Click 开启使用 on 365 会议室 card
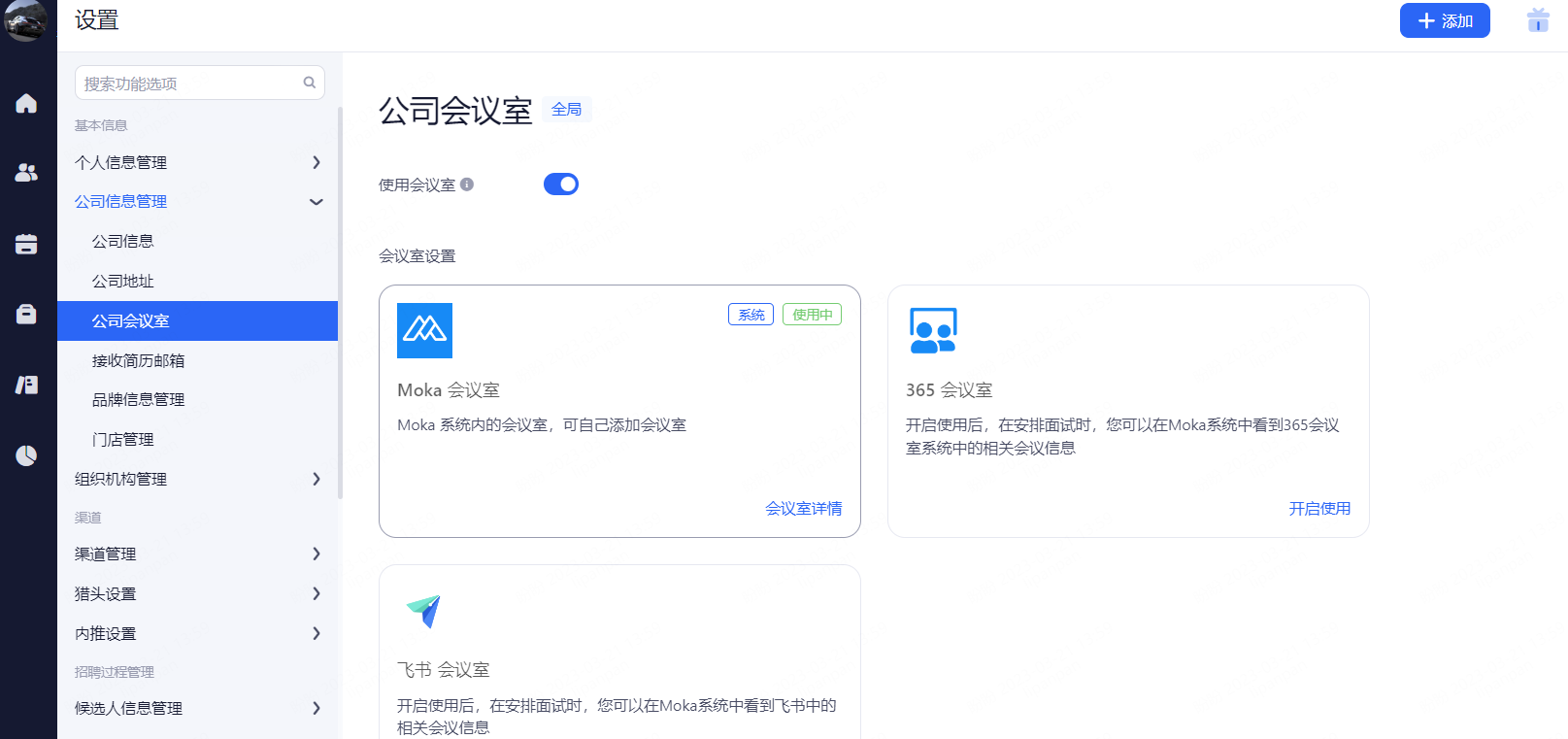Image resolution: width=1568 pixels, height=739 pixels. [1318, 508]
